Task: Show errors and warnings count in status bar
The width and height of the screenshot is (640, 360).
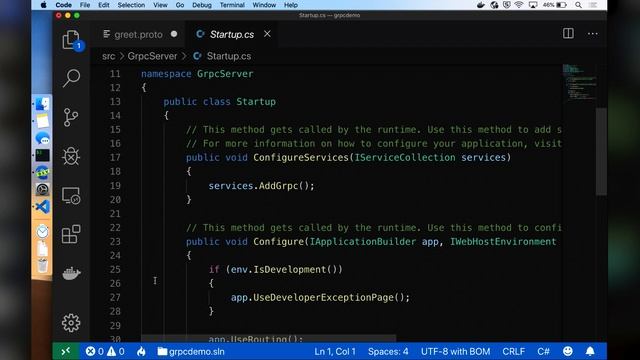Action: tap(105, 351)
